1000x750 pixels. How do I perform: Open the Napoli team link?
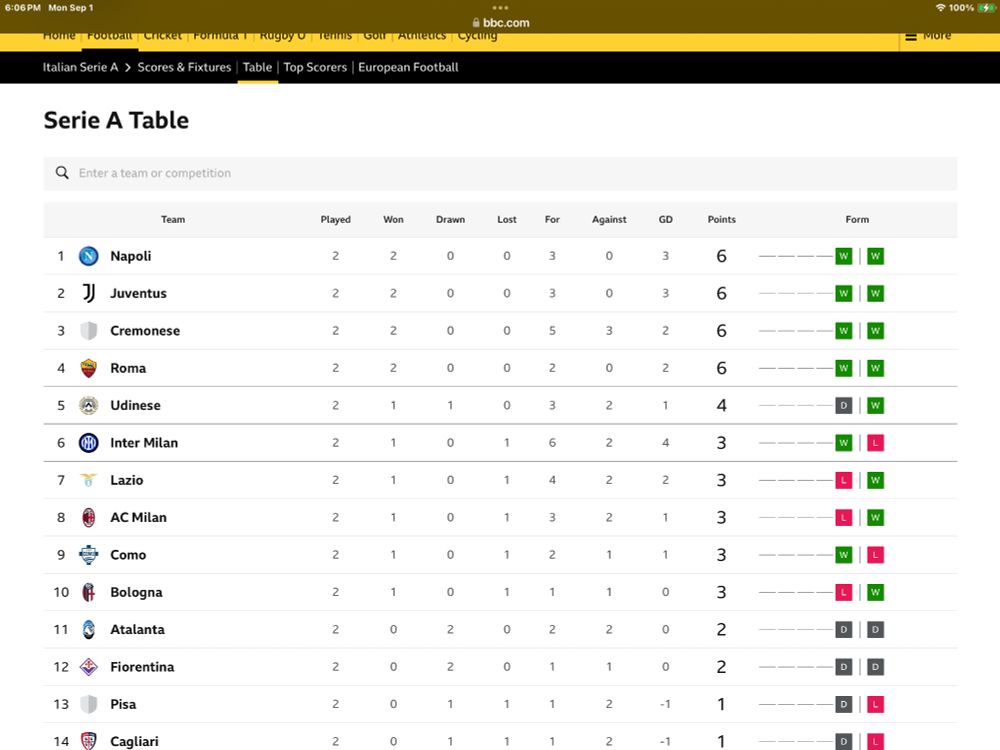point(131,256)
